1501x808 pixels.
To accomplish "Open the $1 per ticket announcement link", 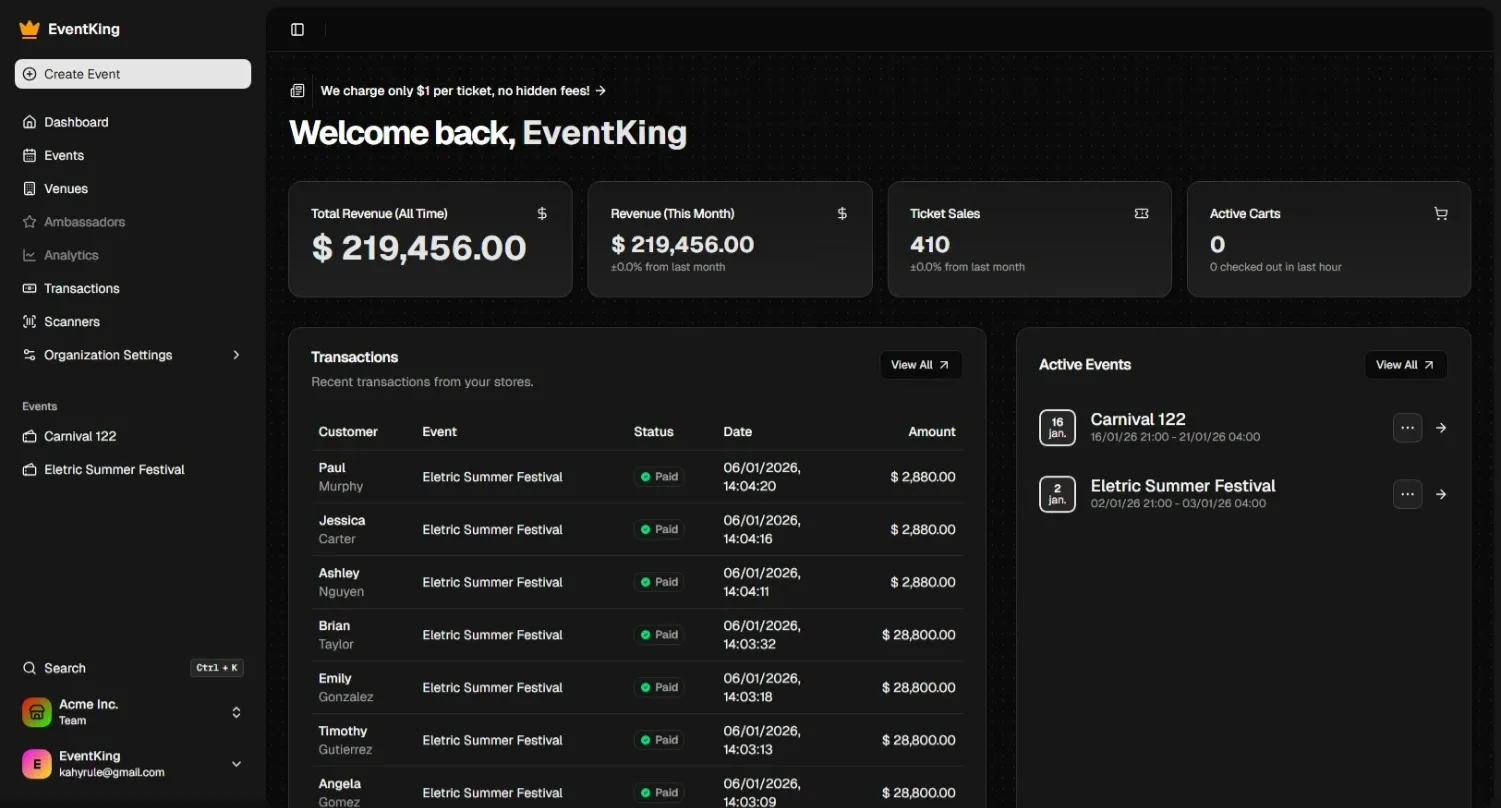I will 462,91.
